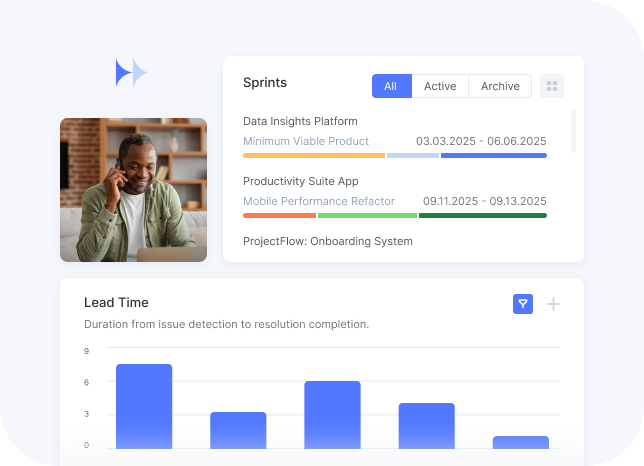This screenshot has width=644, height=466.
Task: Select the All sprints tab
Action: point(392,86)
